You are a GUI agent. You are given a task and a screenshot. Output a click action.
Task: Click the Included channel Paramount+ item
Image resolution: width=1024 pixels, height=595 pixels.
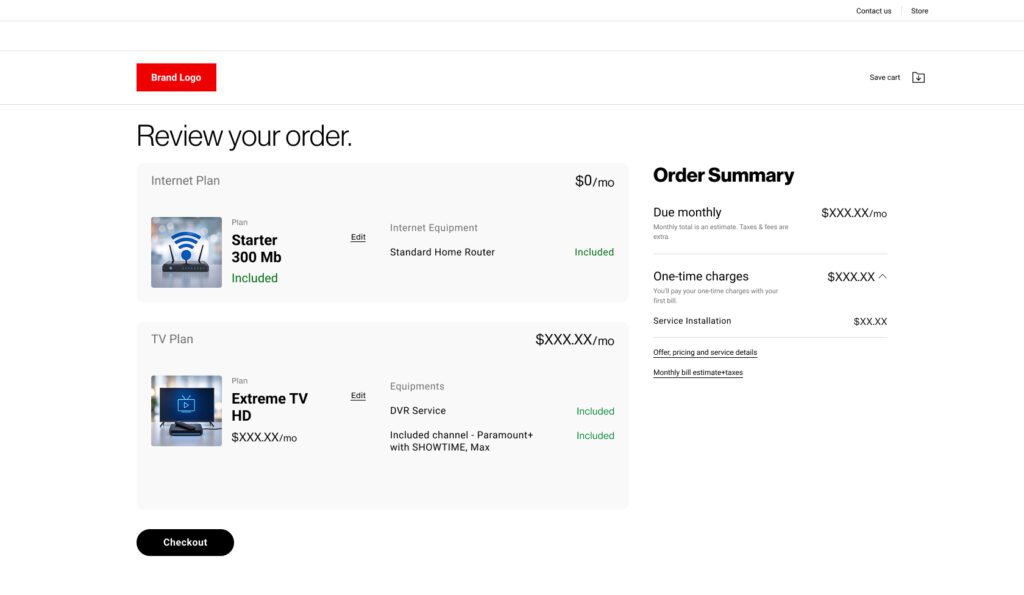[x=461, y=441]
